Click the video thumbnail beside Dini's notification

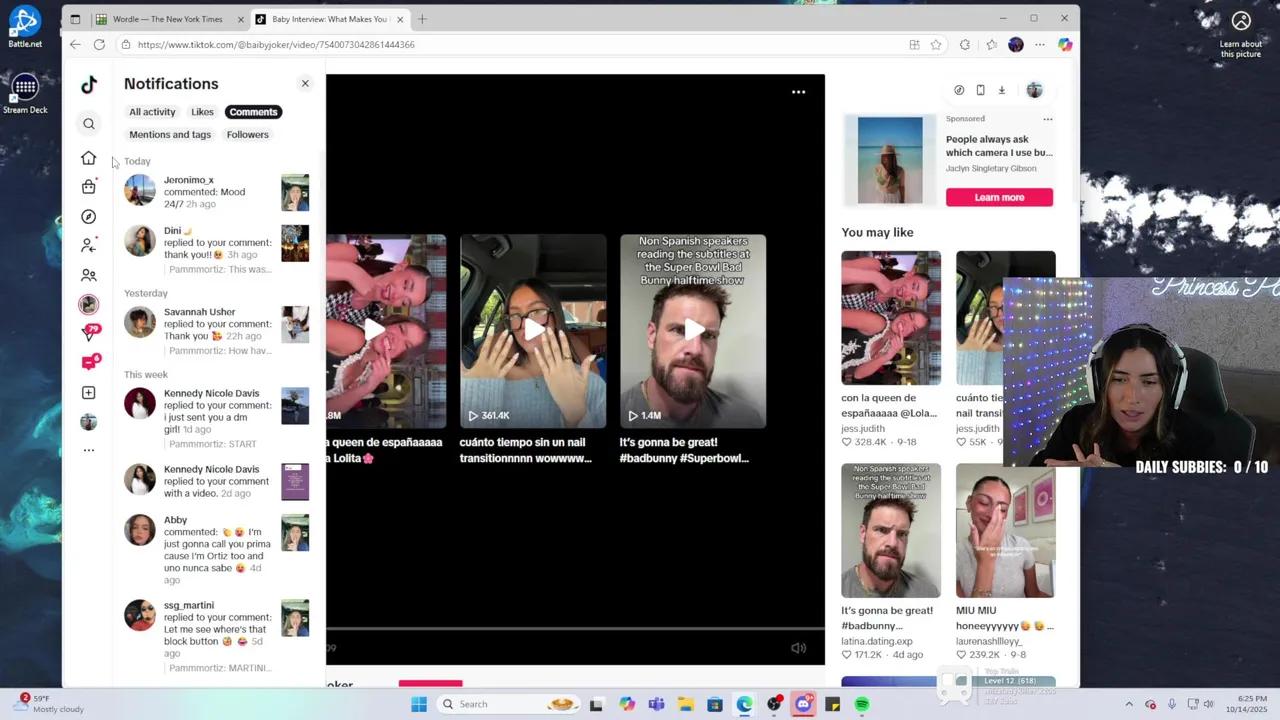295,243
